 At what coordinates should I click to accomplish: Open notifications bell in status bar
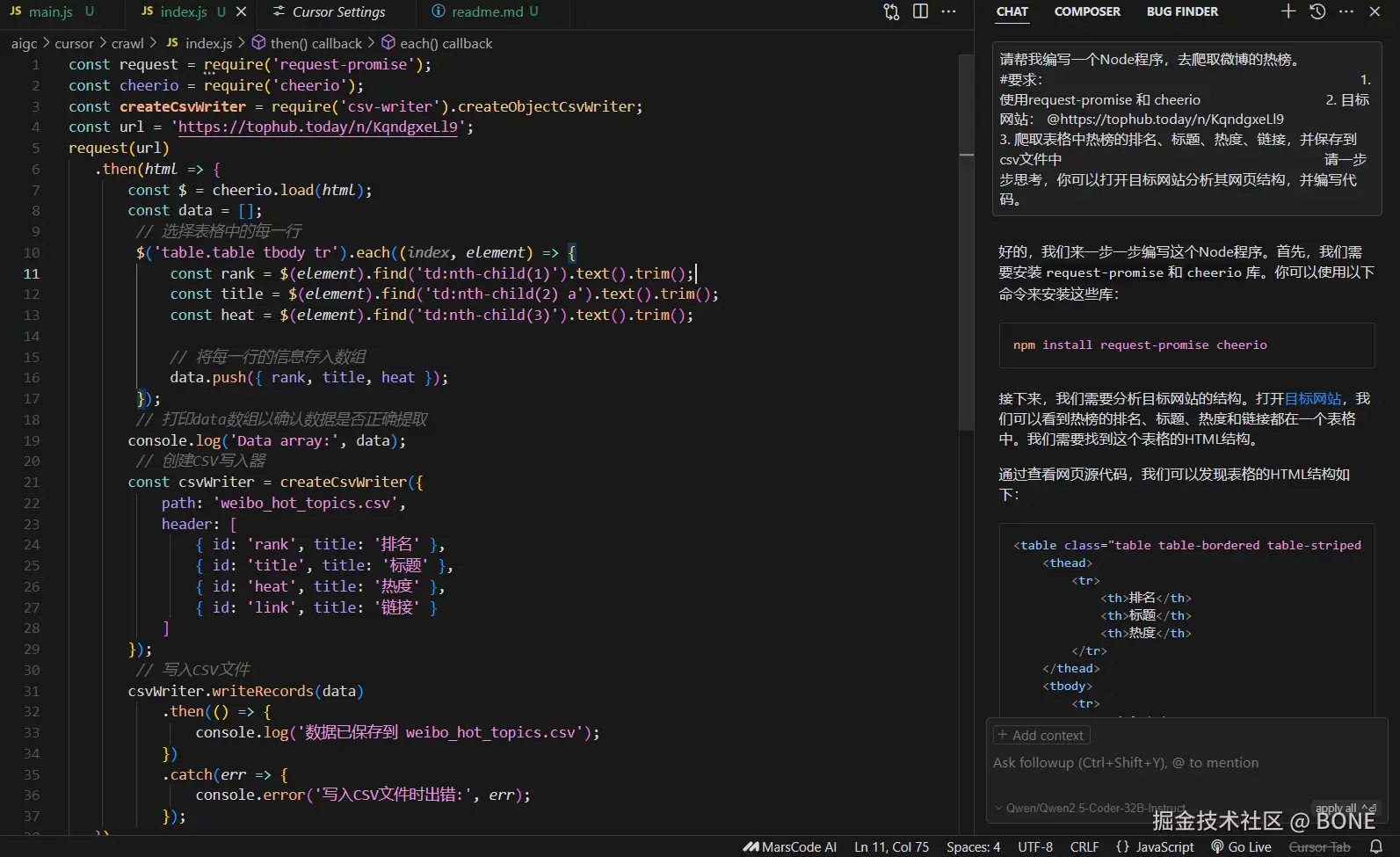click(x=1376, y=846)
